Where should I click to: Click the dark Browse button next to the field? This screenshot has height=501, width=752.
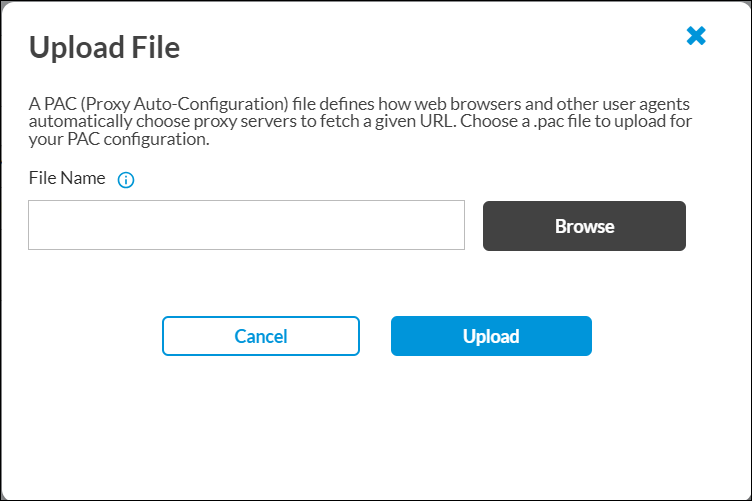pyautogui.click(x=584, y=226)
